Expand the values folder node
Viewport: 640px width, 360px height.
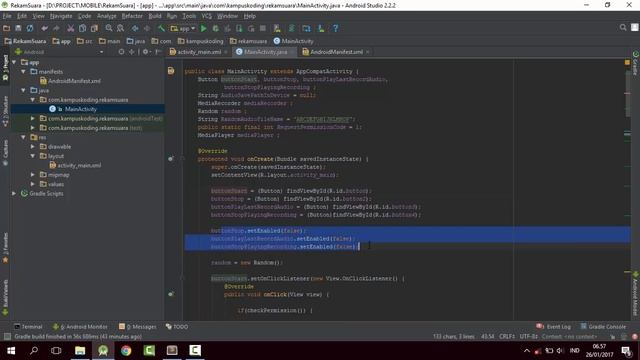tap(33, 184)
